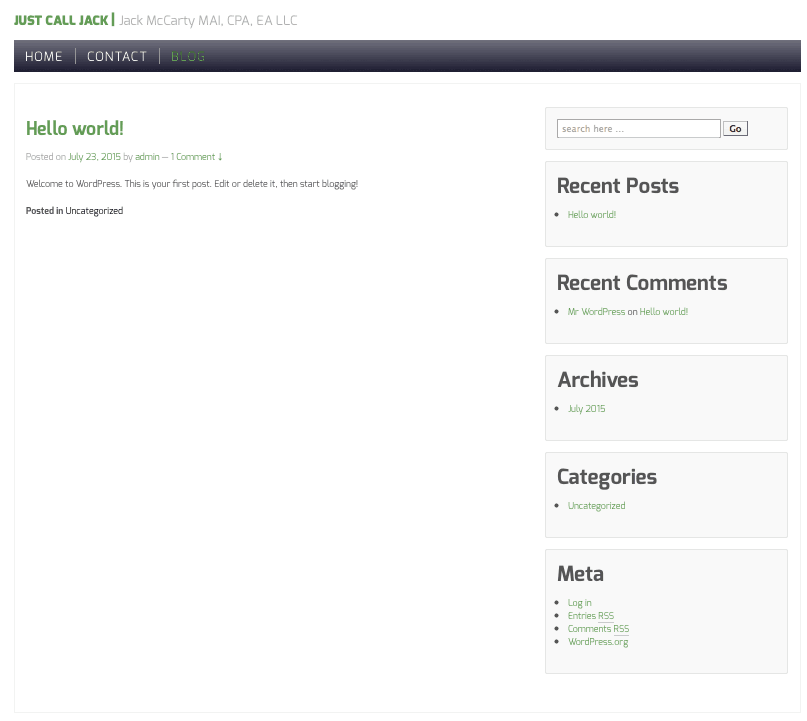
Task: Click the JUST CALL JACK site title
Action: point(61,20)
